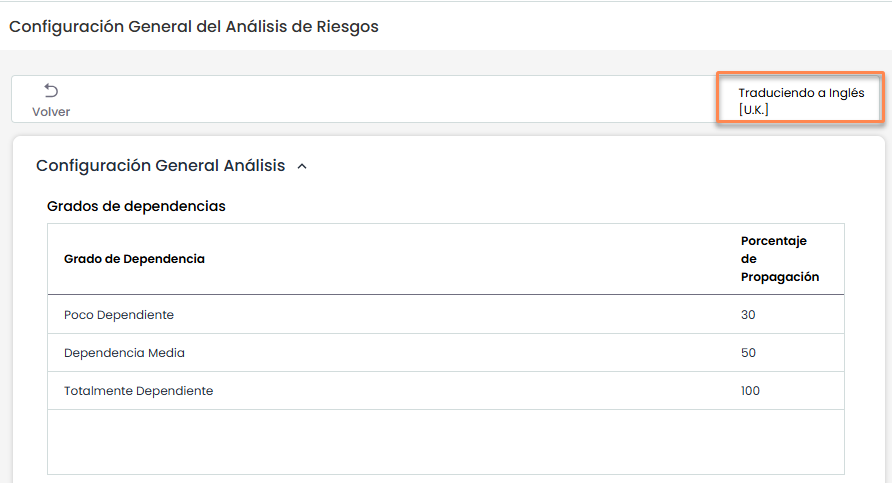Screen dimensions: 892x483
Task: Click the grey band beneath the page title
Action: point(445,62)
